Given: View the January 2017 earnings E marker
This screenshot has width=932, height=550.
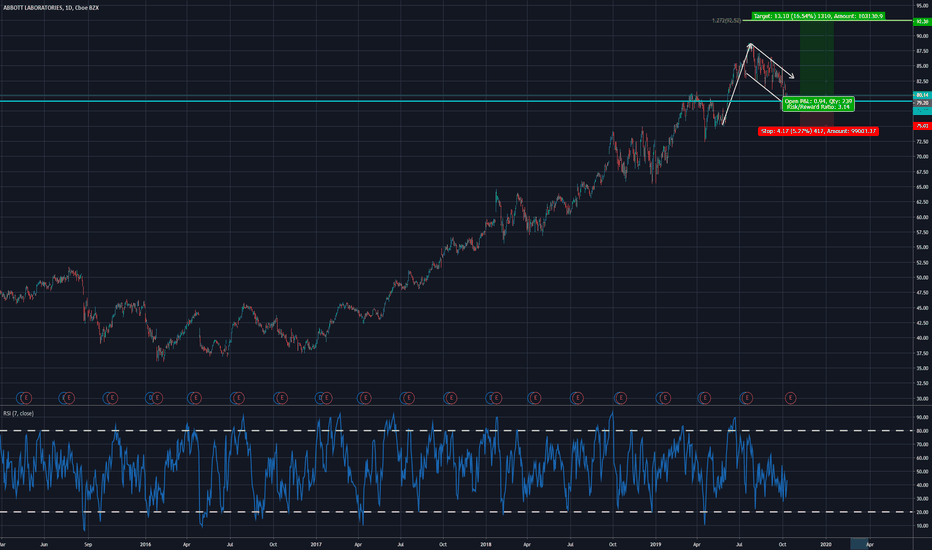Looking at the screenshot, I should coord(326,398).
